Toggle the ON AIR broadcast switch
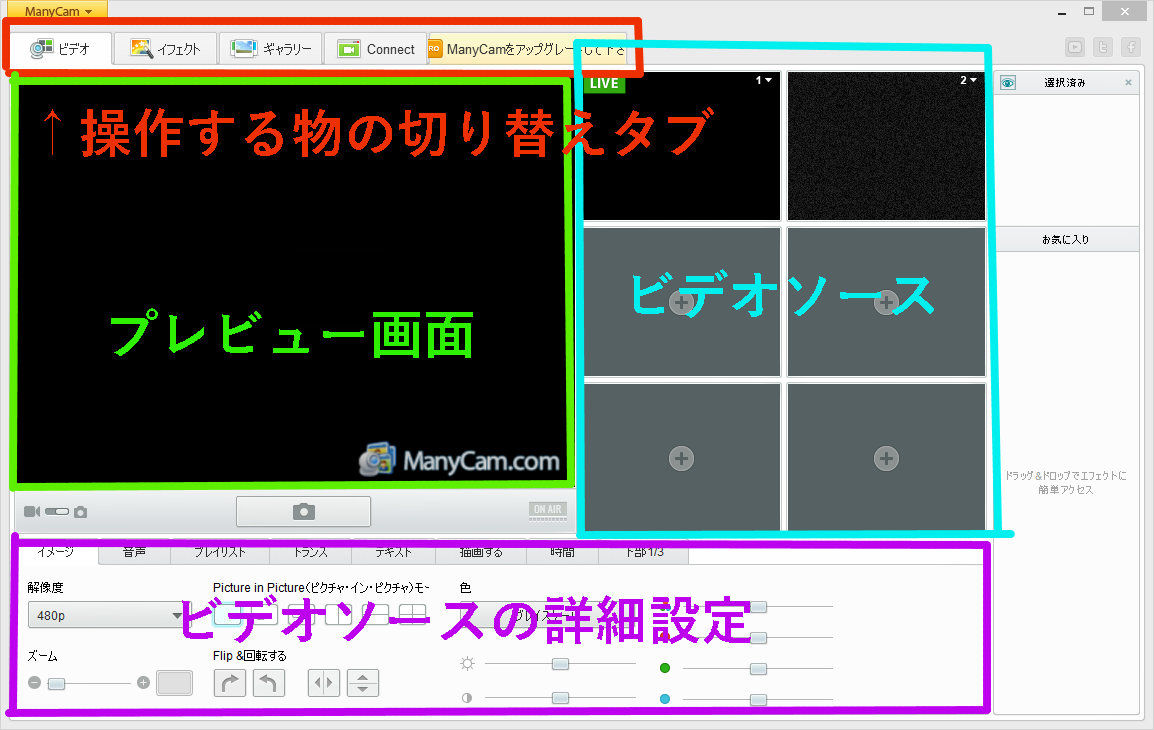This screenshot has height=730, width=1154. (547, 510)
